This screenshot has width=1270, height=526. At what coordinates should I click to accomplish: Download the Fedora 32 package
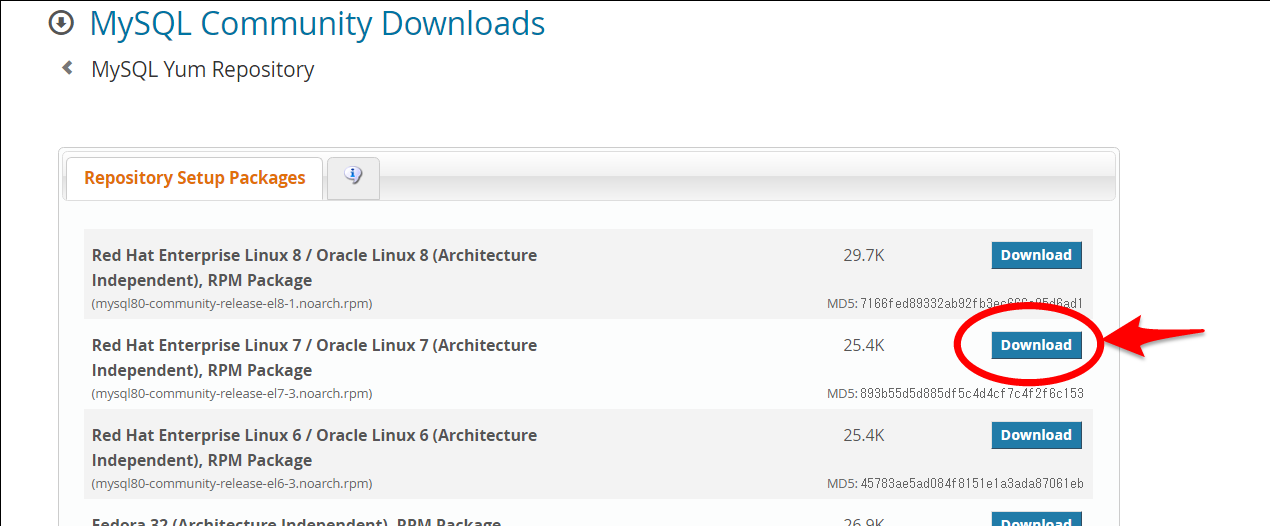coord(1036,519)
